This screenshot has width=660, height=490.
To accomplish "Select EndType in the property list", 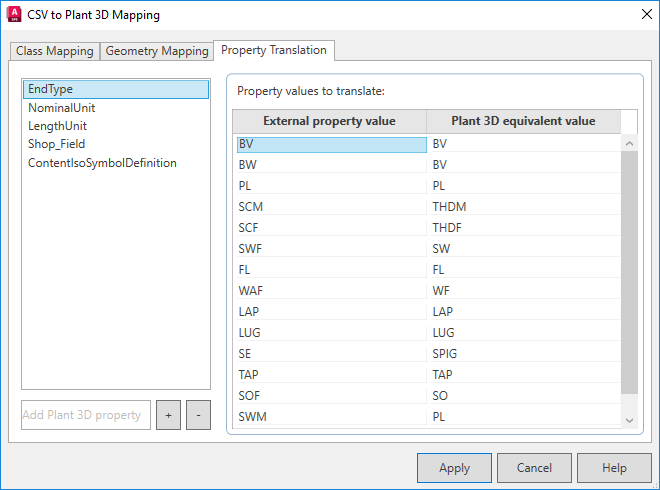I will (x=116, y=89).
